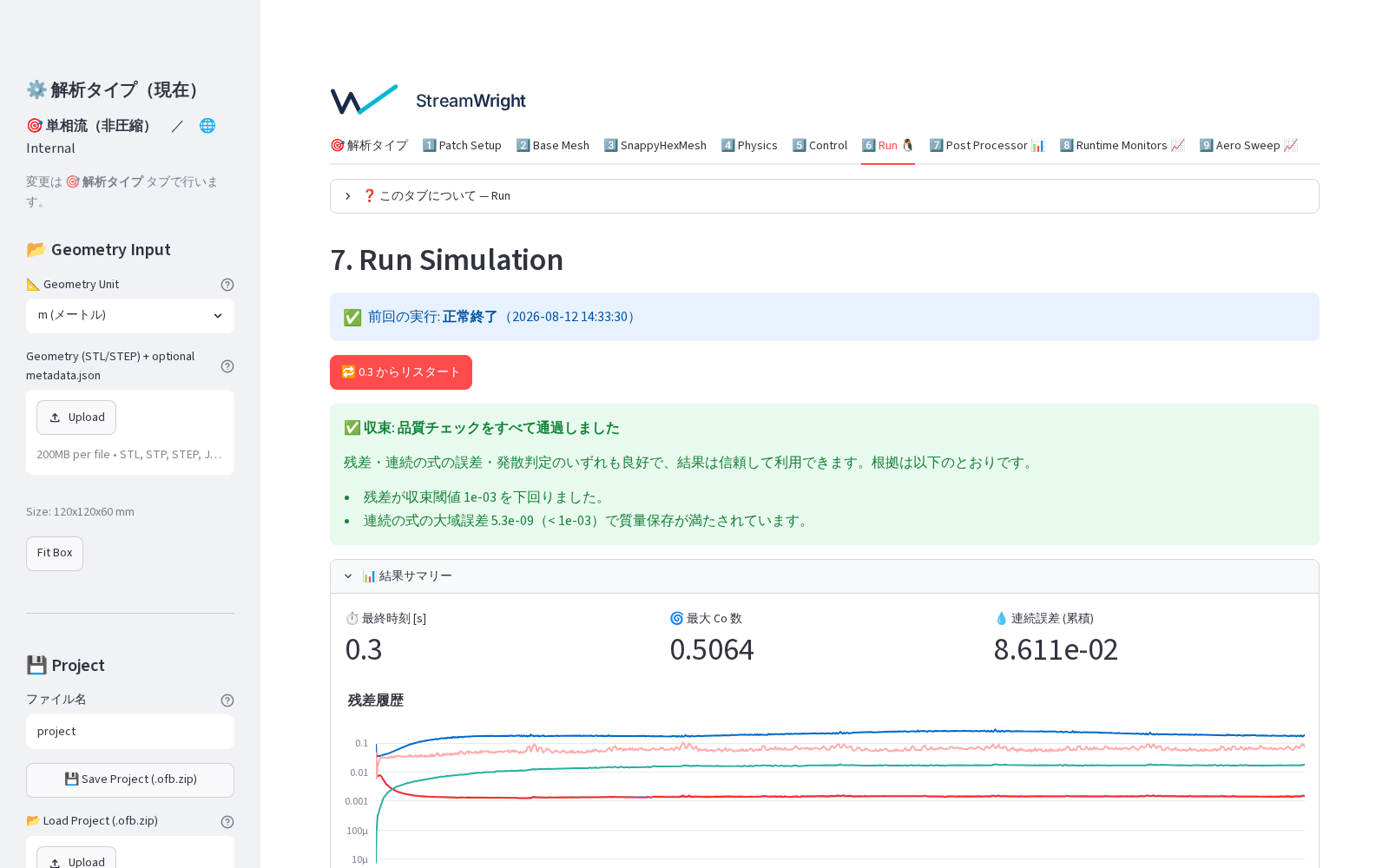Viewport: 1389px width, 868px height.
Task: Click the Fit Box button
Action: tap(55, 554)
